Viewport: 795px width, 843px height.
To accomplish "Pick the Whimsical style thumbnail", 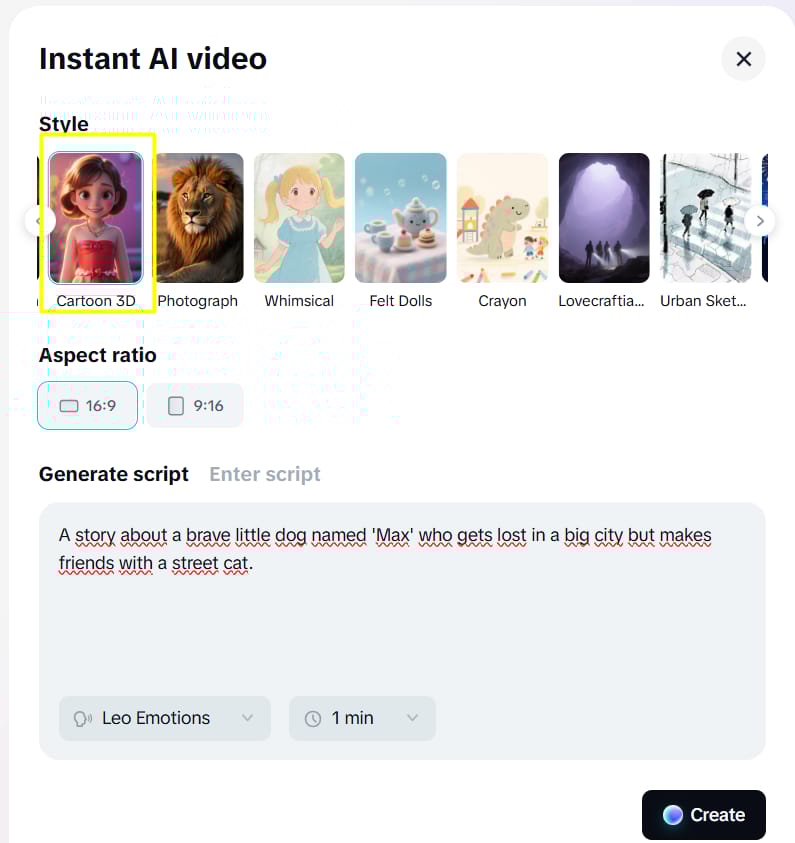I will (x=299, y=218).
